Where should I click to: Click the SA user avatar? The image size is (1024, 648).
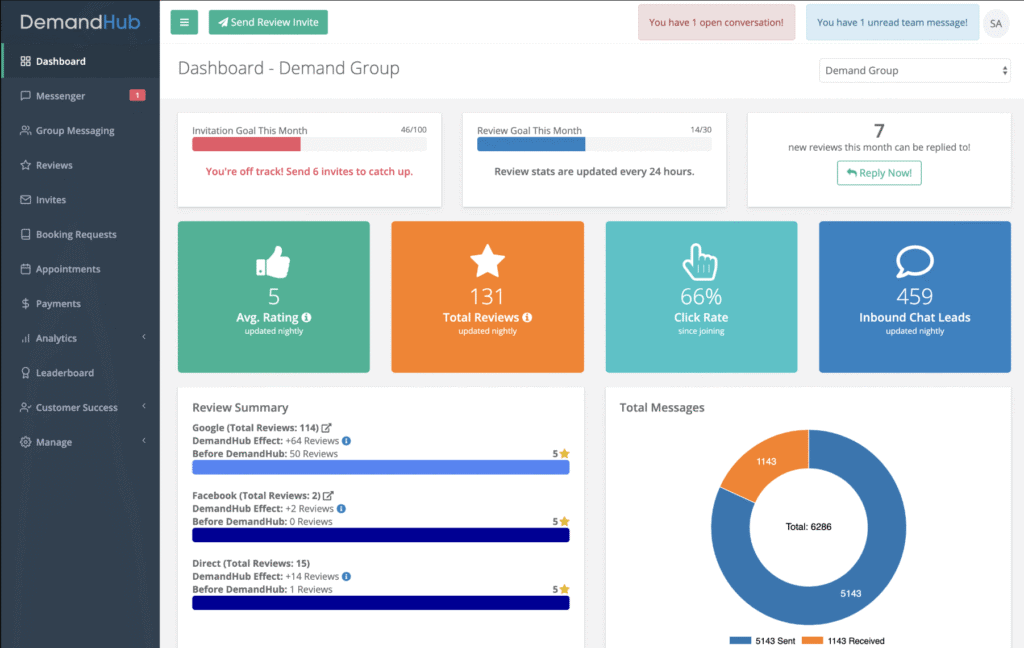tap(996, 23)
